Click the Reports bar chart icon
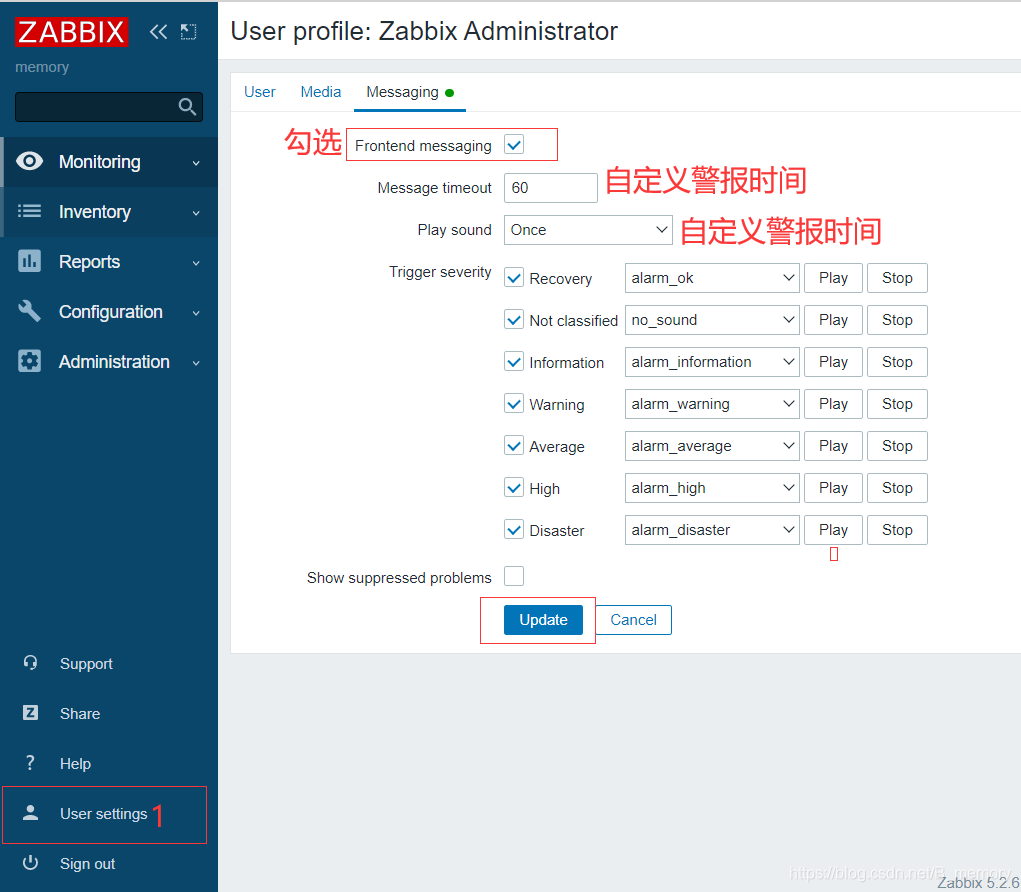1021x892 pixels. [x=29, y=261]
